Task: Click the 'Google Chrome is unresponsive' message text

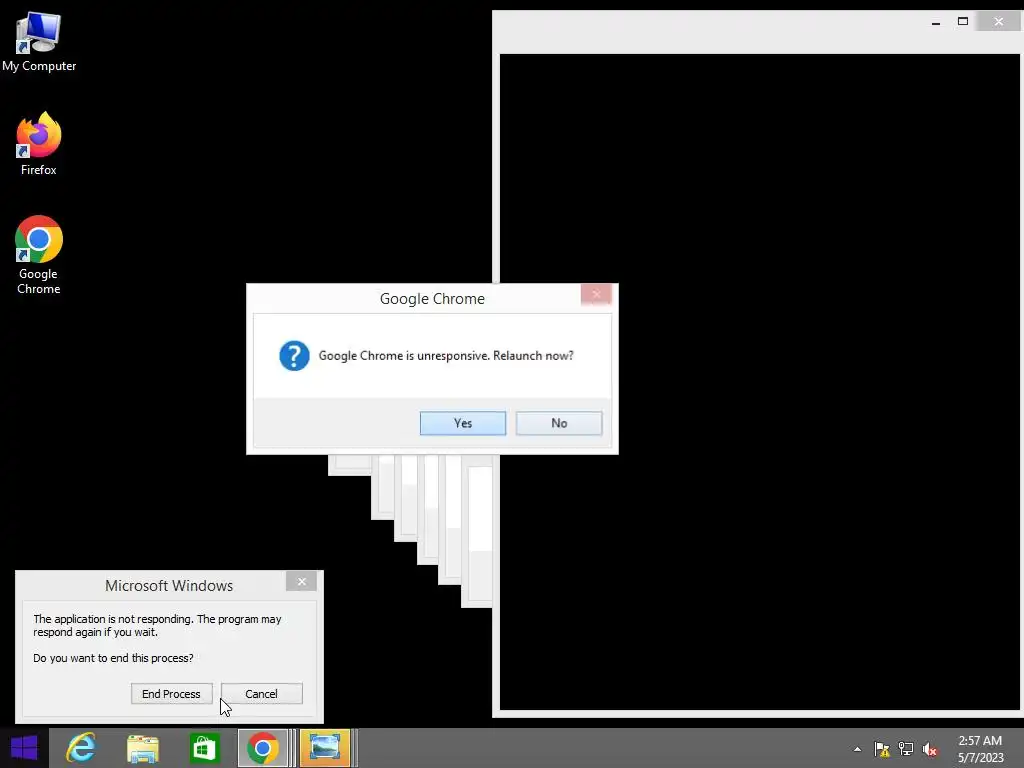Action: click(x=446, y=356)
